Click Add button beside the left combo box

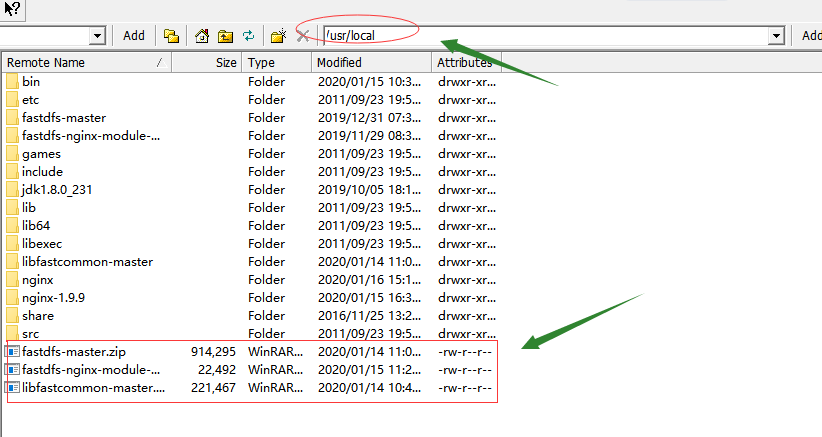pos(134,36)
